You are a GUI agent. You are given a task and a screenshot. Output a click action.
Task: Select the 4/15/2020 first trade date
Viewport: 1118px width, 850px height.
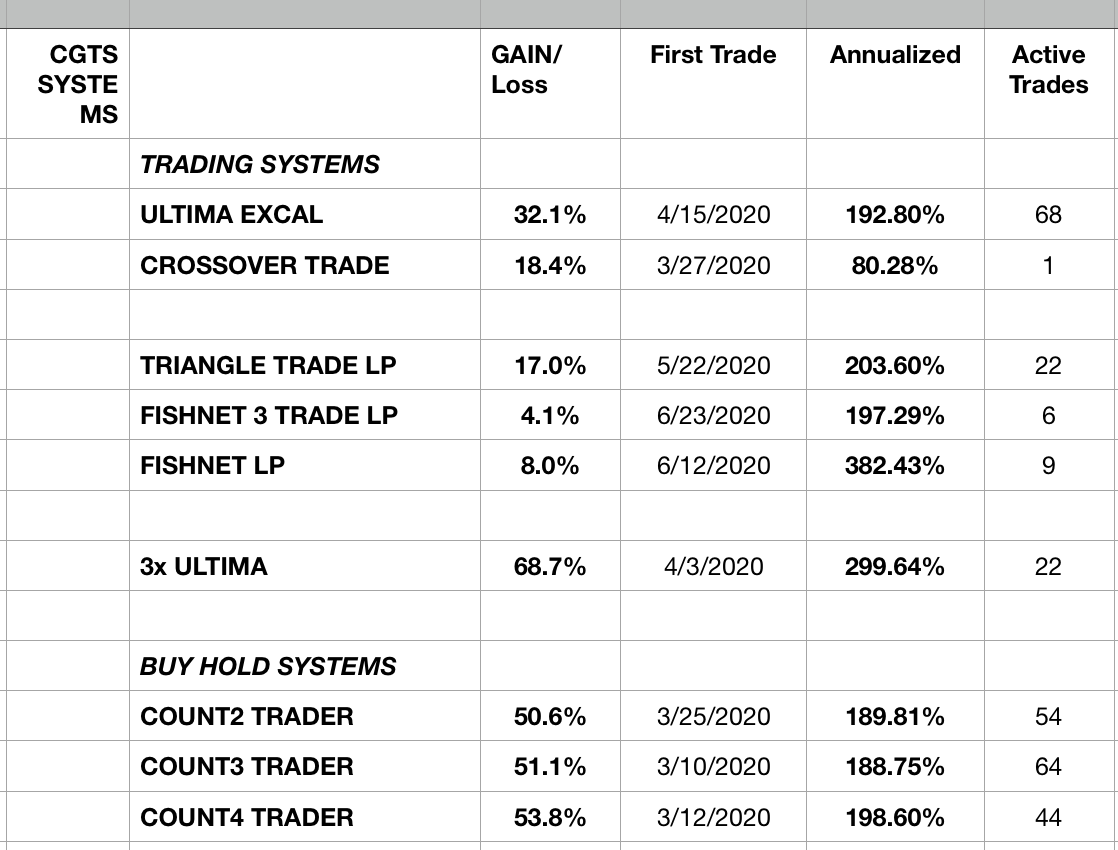(x=713, y=214)
